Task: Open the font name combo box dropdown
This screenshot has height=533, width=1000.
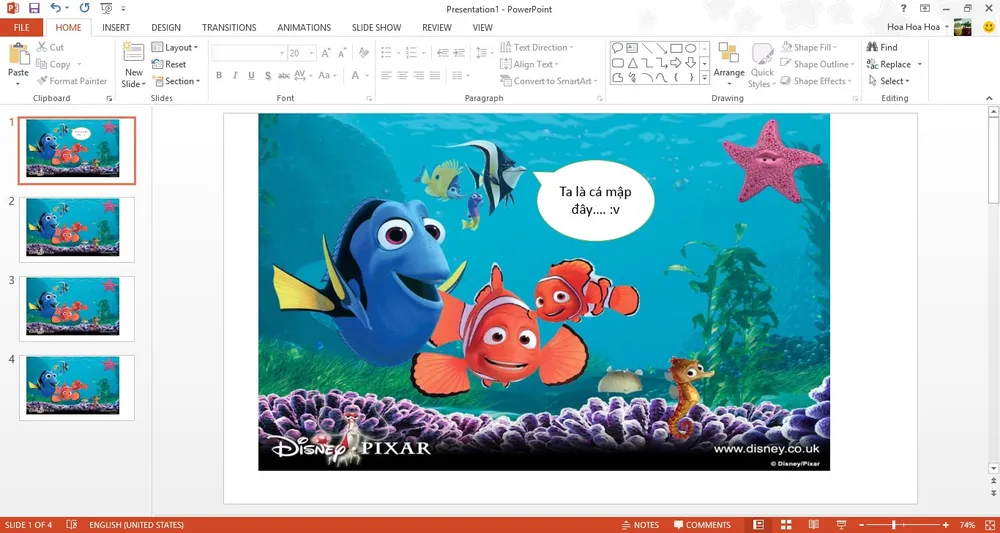Action: (x=282, y=54)
